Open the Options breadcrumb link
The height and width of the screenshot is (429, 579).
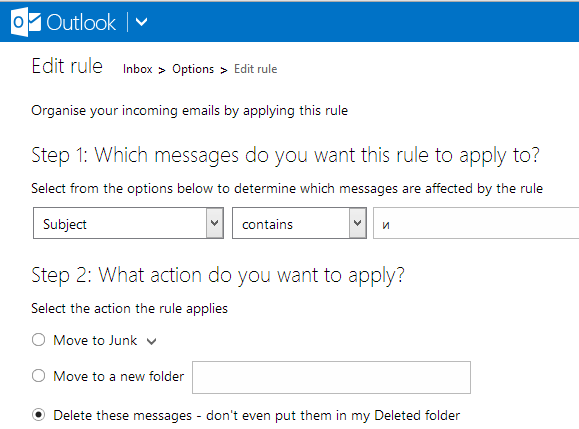[193, 69]
